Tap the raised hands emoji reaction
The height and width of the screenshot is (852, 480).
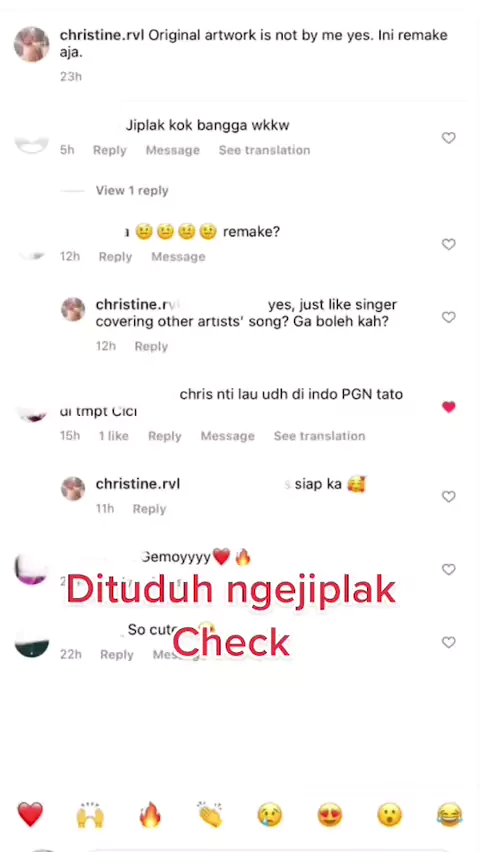click(90, 815)
